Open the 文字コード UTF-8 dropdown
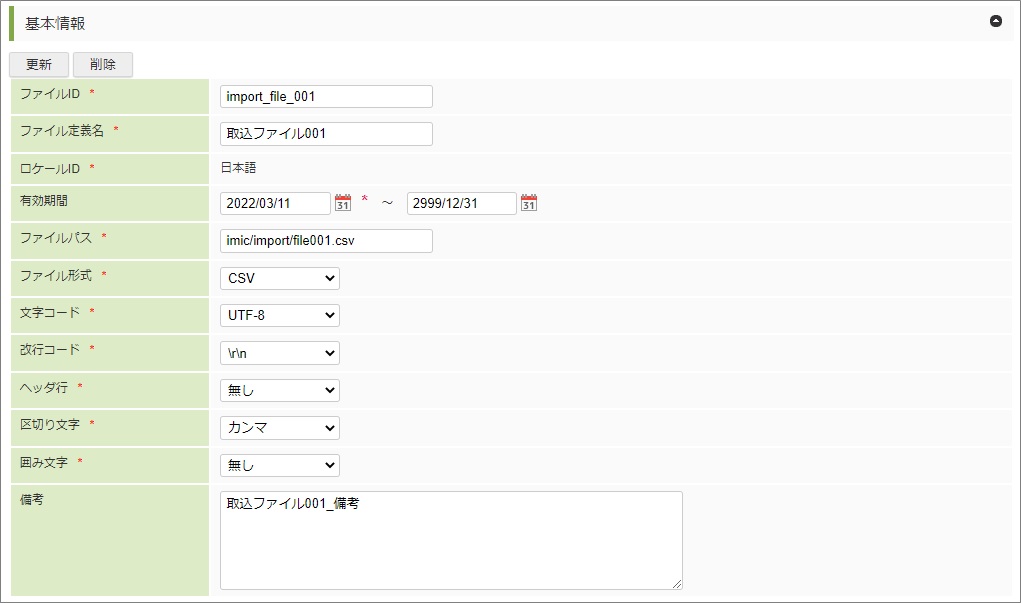Viewport: 1021px width, 603px height. click(x=279, y=315)
